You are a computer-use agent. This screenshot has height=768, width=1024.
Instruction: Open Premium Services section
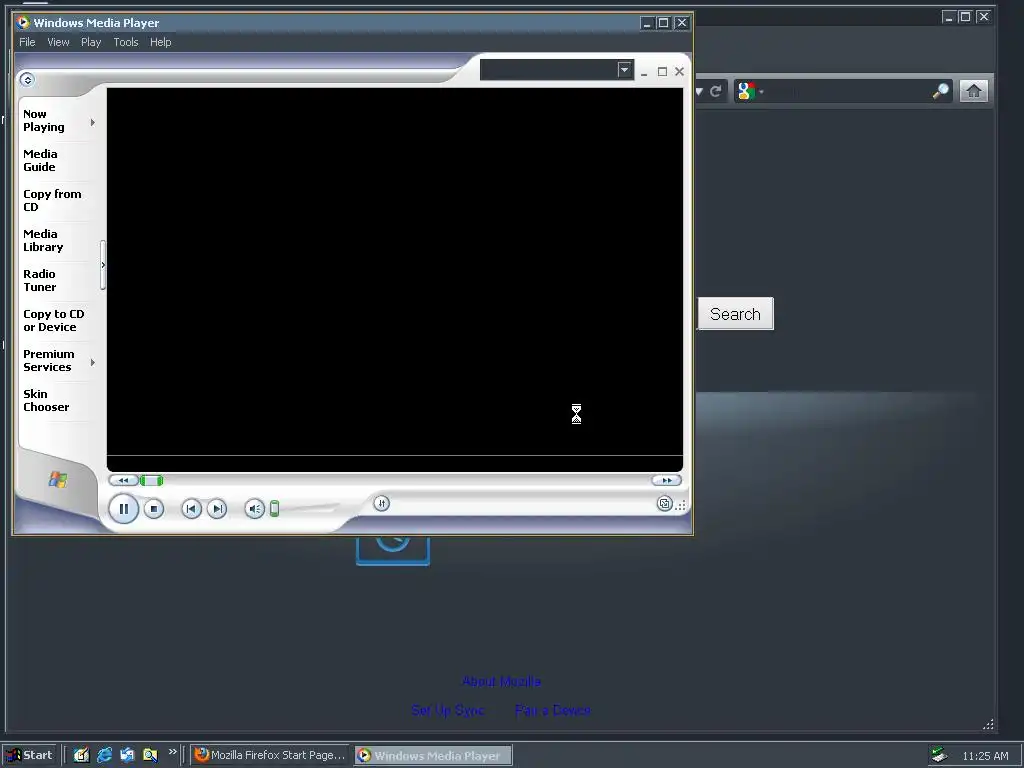point(49,360)
